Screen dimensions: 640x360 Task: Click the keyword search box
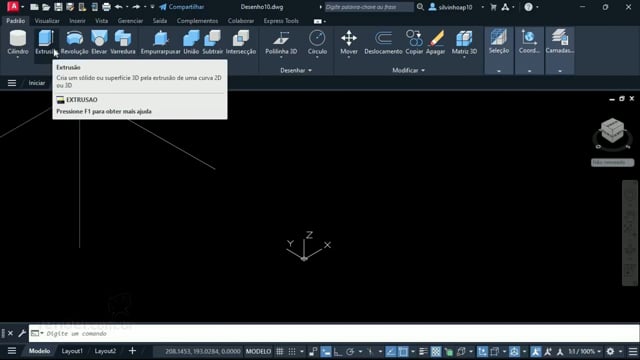(369, 7)
